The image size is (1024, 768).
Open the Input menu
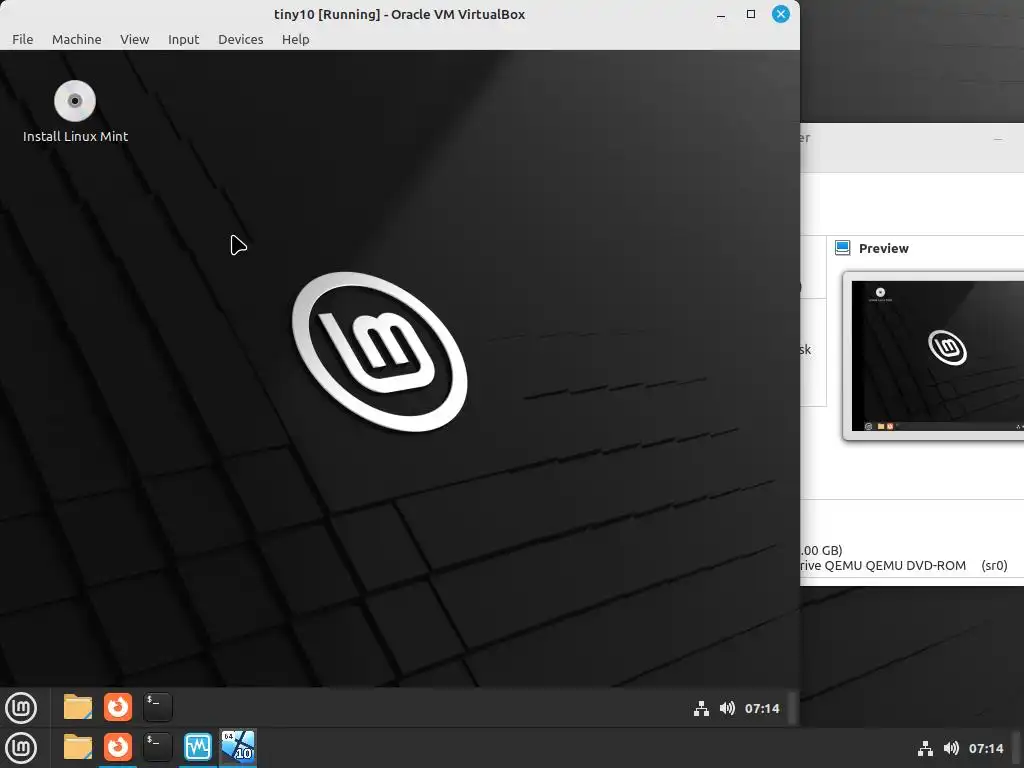click(x=184, y=39)
